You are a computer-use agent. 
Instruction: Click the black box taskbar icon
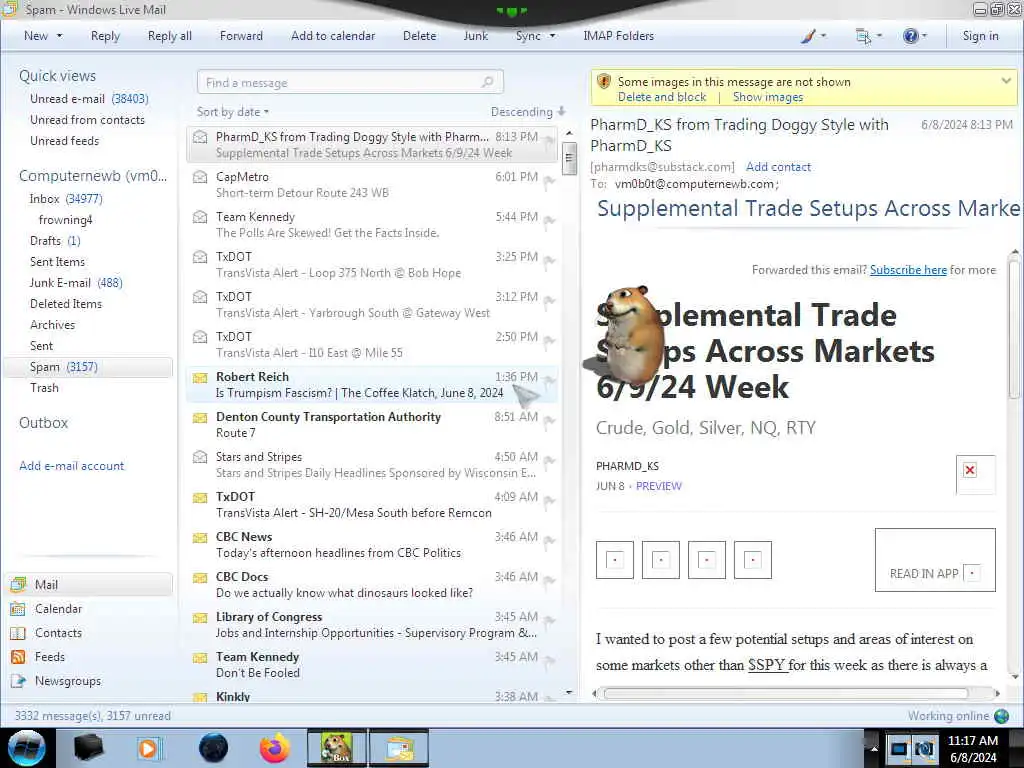(x=88, y=748)
